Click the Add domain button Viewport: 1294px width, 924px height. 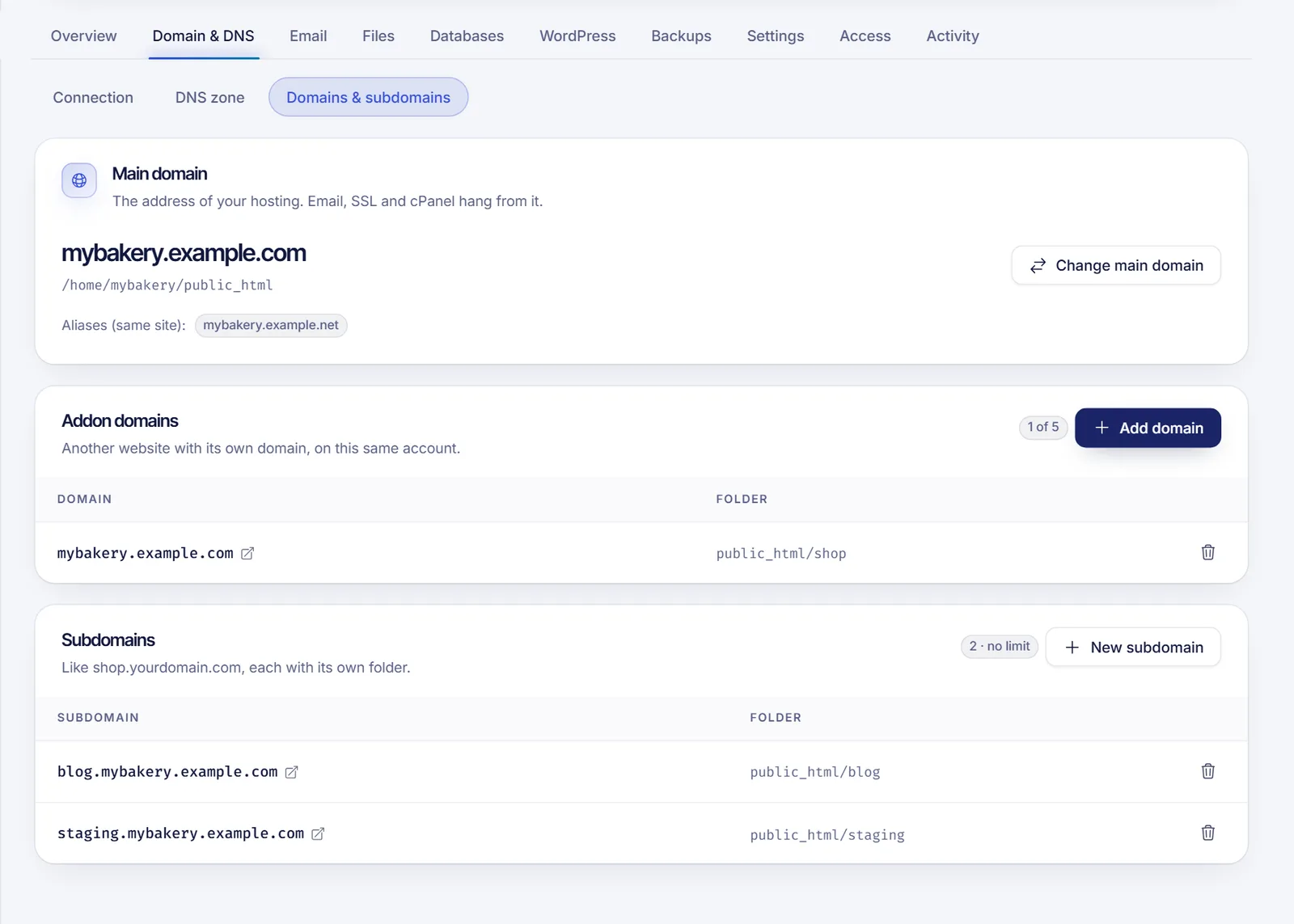(1148, 428)
